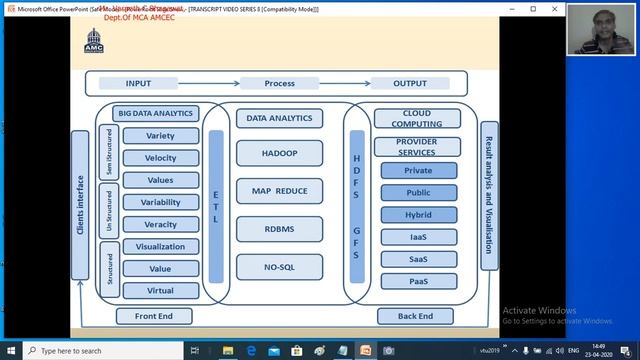The width and height of the screenshot is (640, 360).
Task: Click the SaaS box
Action: coord(419,259)
